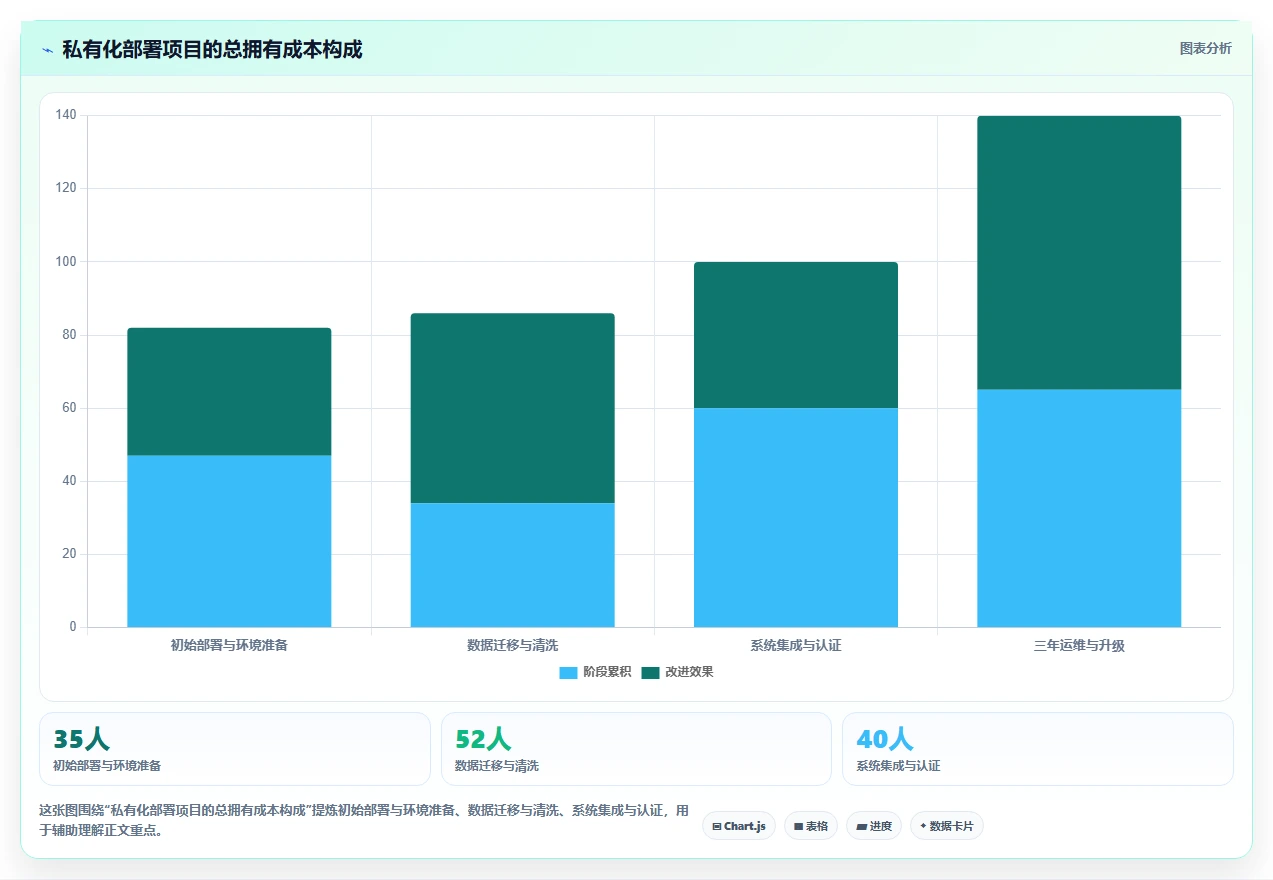Click the y-axis value 140
This screenshot has width=1273, height=880.
(x=66, y=115)
